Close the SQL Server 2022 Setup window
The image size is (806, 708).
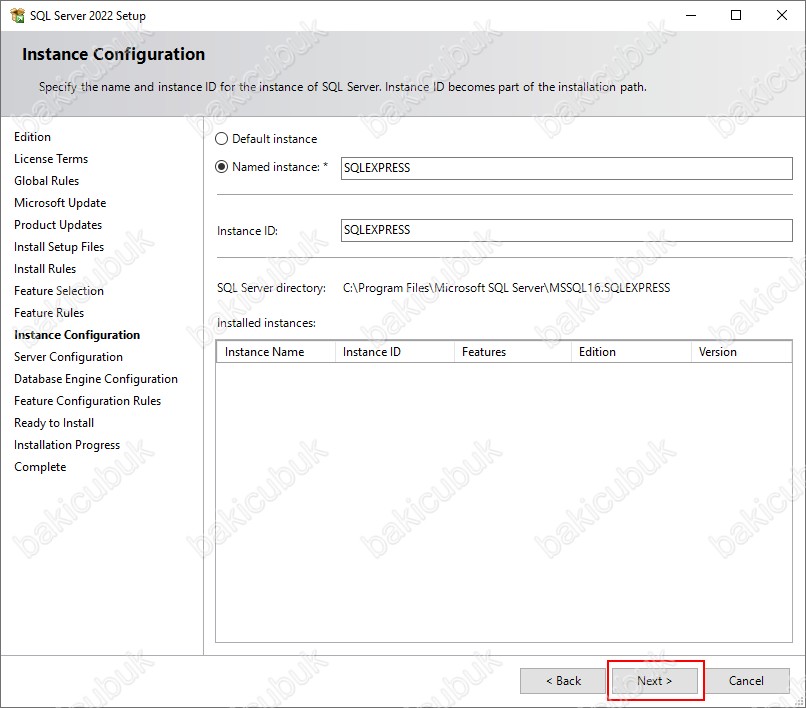click(782, 15)
